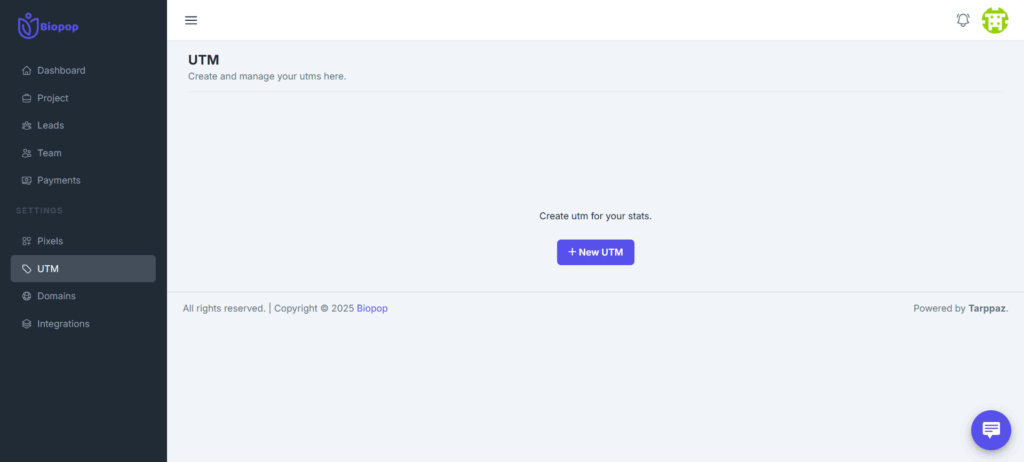
Task: Click the Pixels icon in sidebar
Action: coord(27,241)
